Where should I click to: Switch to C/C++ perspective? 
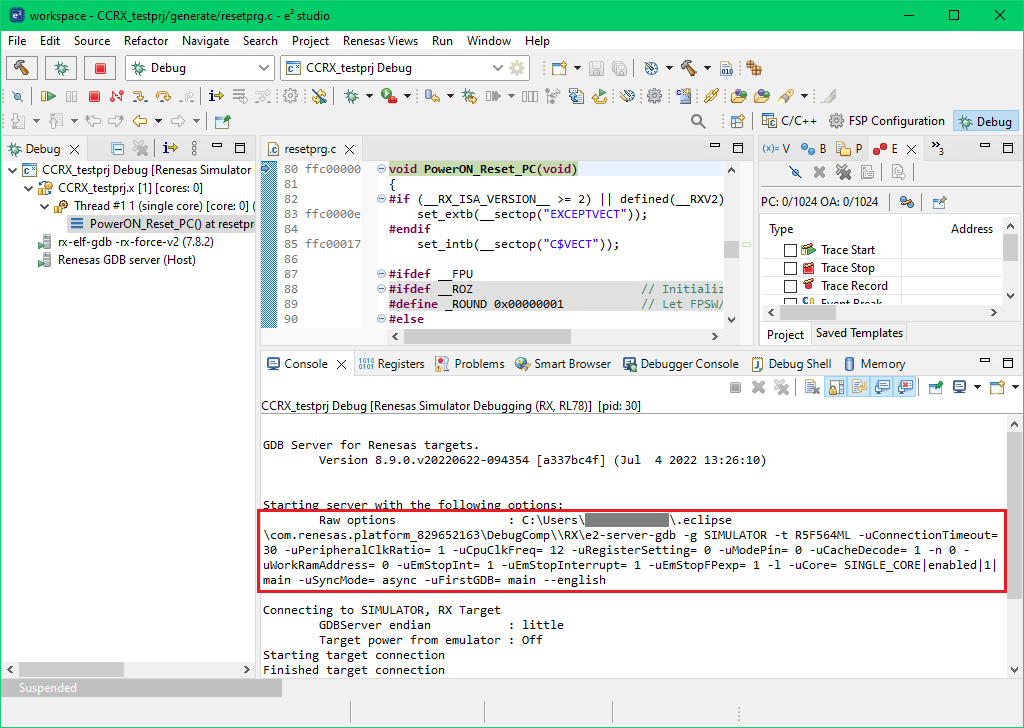coord(789,121)
